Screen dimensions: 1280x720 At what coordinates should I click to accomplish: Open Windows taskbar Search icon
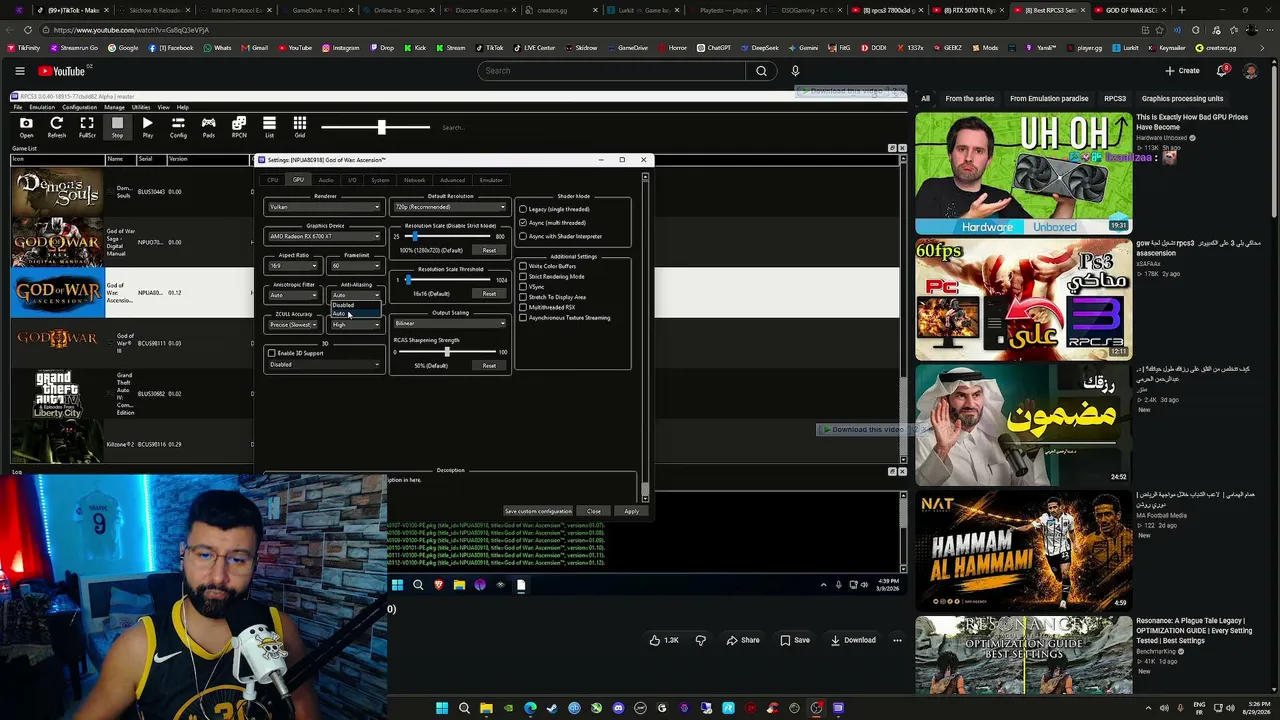464,708
